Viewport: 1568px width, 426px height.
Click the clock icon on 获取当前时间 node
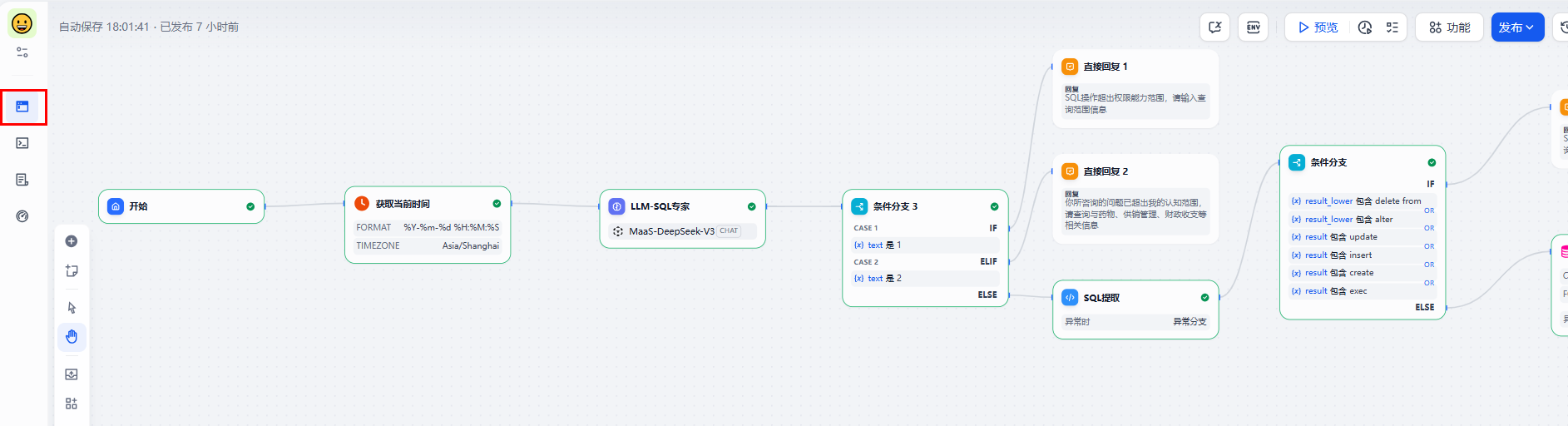point(362,204)
